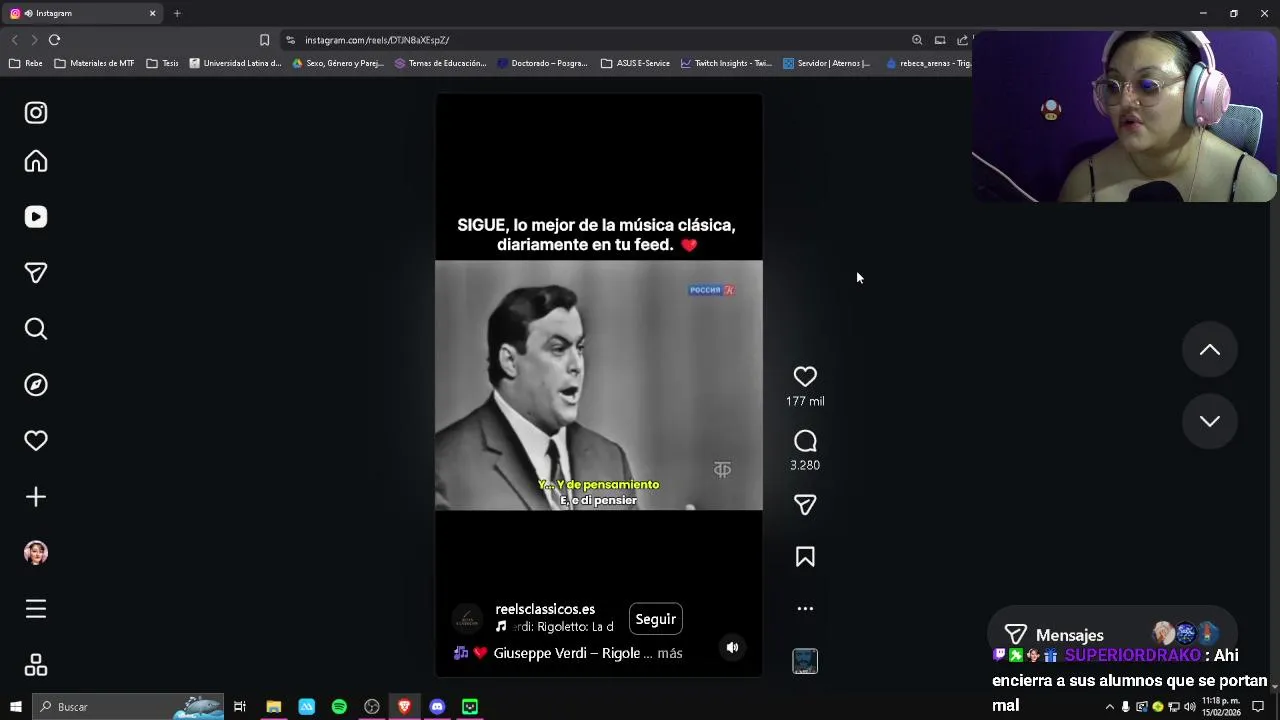Close the Instagram tab
The width and height of the screenshot is (1280, 720).
pos(152,13)
